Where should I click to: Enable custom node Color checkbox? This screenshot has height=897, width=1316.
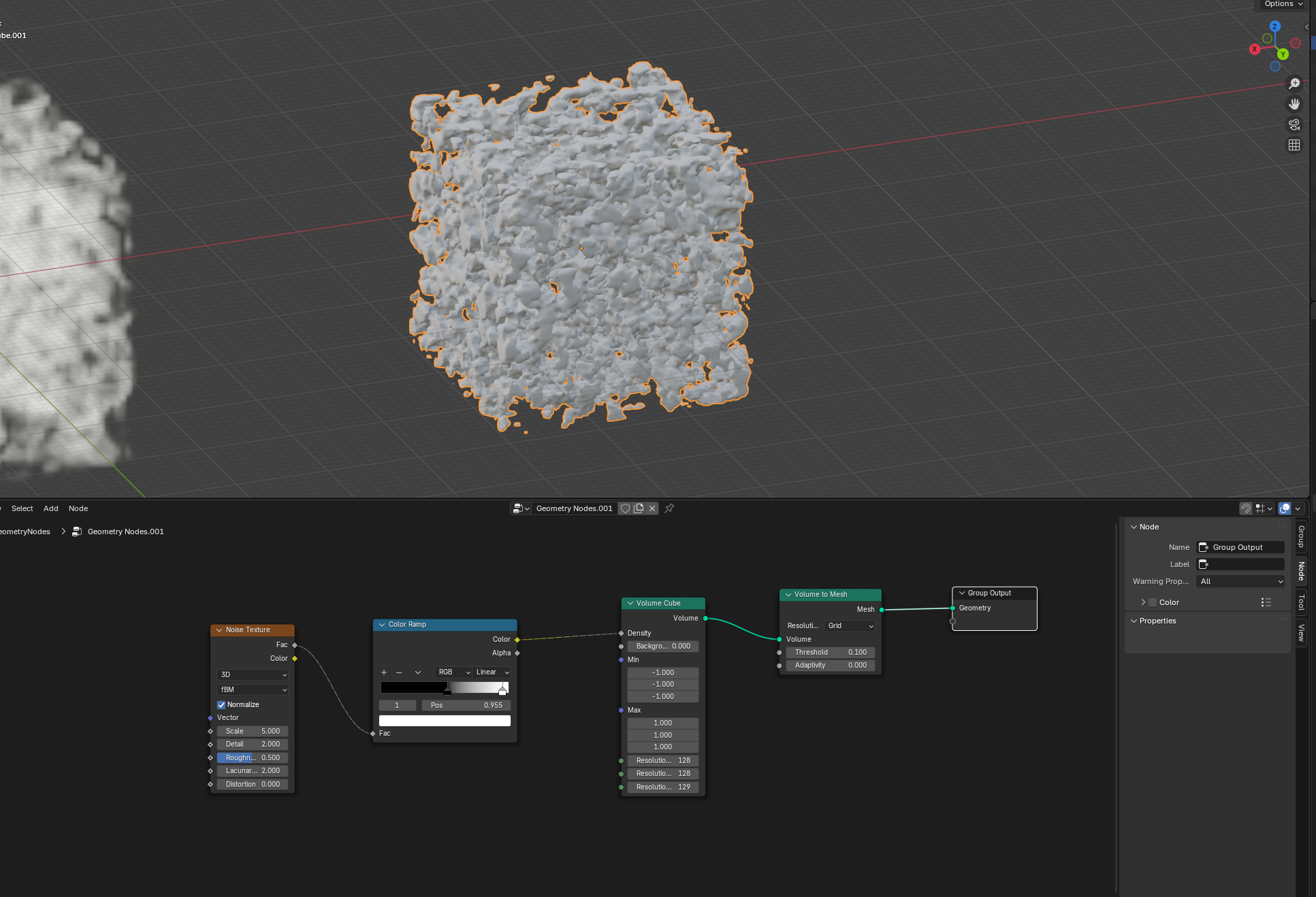1153,602
